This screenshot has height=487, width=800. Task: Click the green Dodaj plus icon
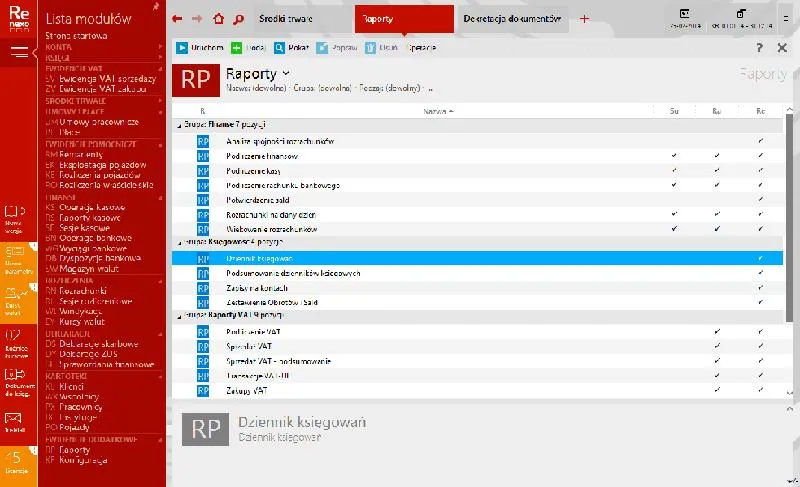coord(236,47)
